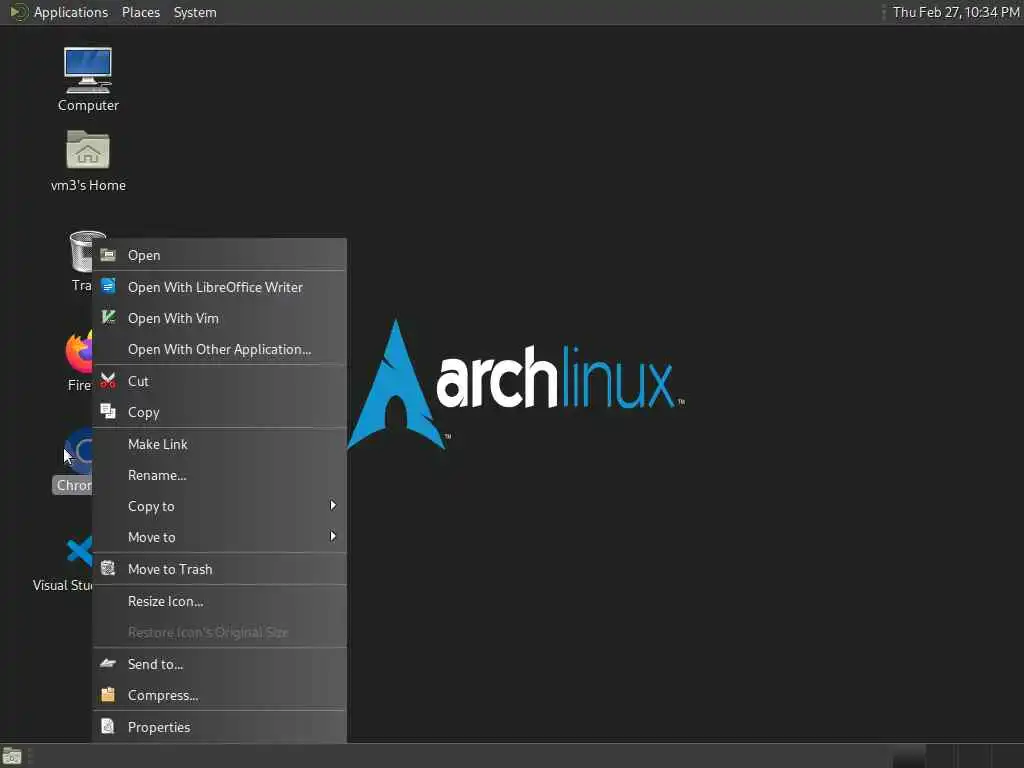Click the workspace switcher in bottom panel

pyautogui.click(x=957, y=756)
